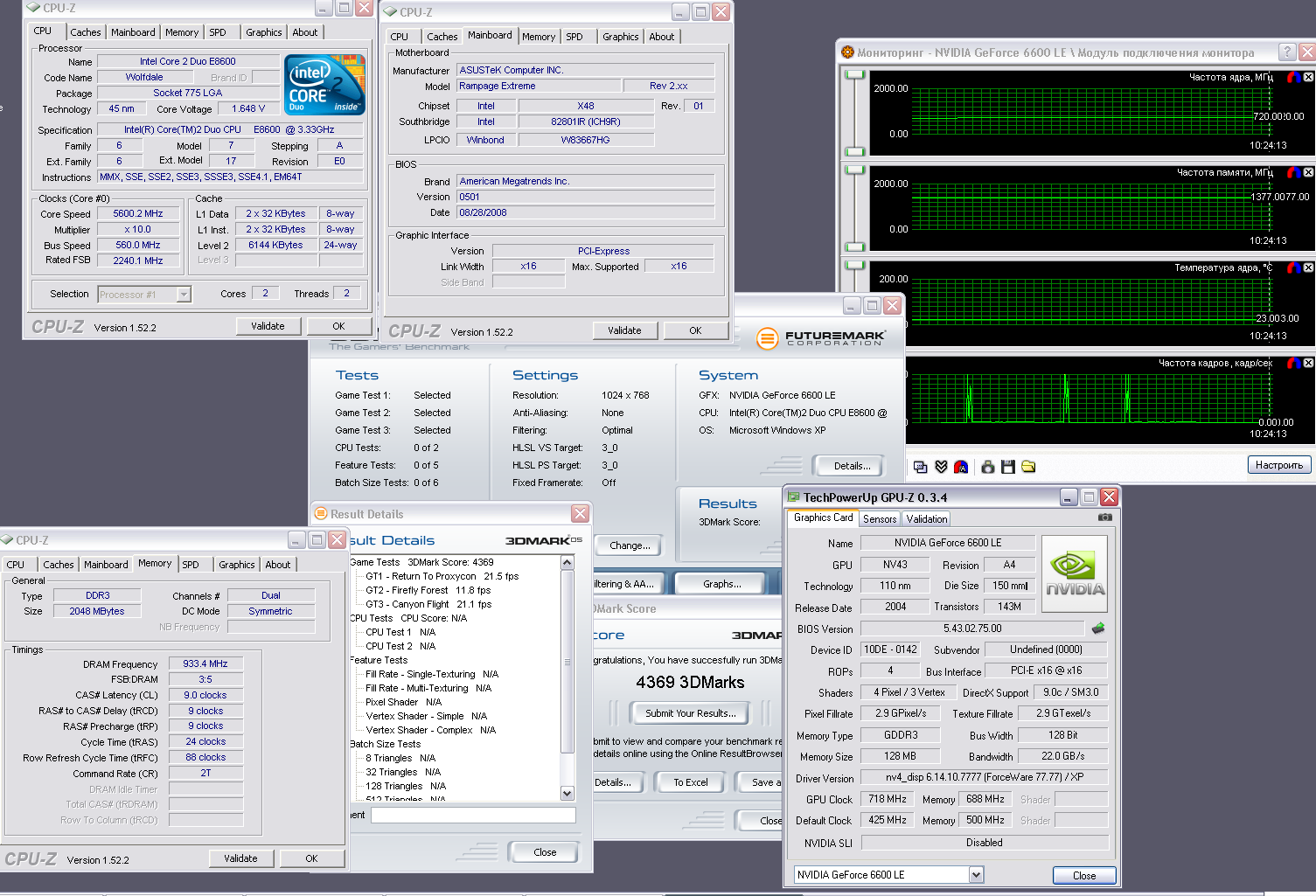Image resolution: width=1316 pixels, height=896 pixels.
Task: Close the frame rate graph with its X icon
Action: coord(1308,363)
